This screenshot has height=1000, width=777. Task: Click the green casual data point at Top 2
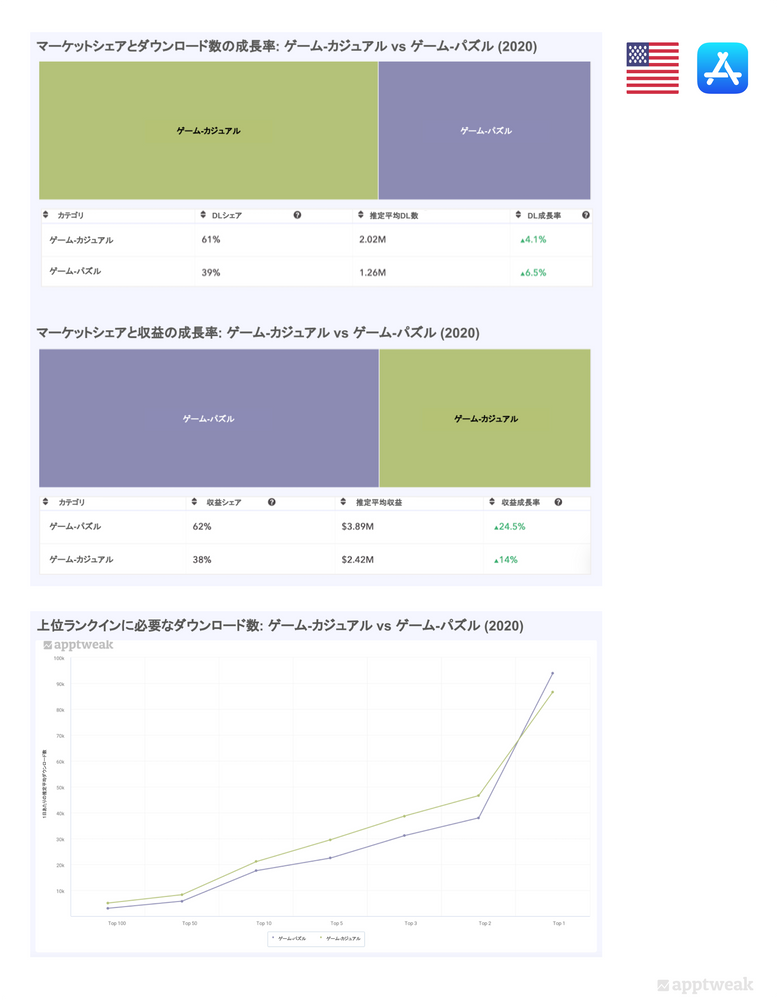tap(478, 795)
